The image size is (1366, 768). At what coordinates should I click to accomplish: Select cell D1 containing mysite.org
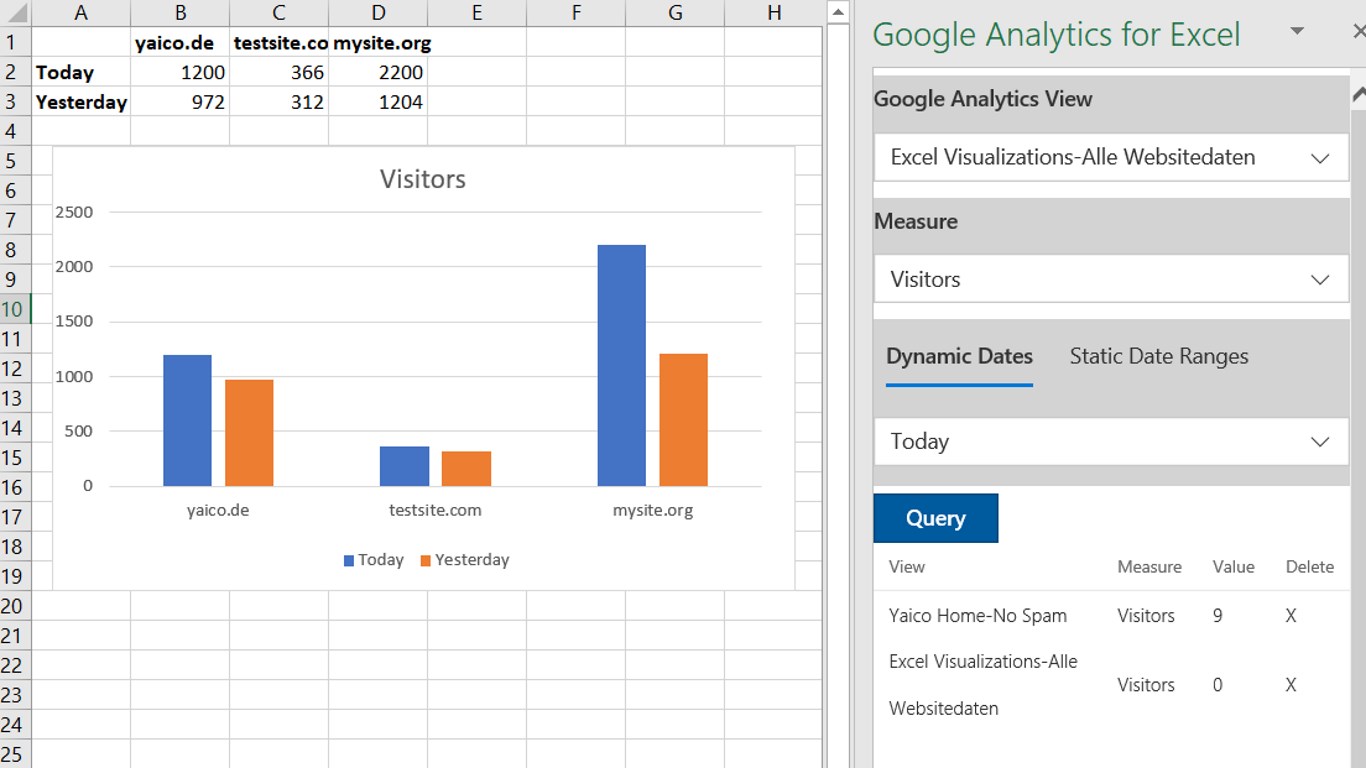point(378,43)
